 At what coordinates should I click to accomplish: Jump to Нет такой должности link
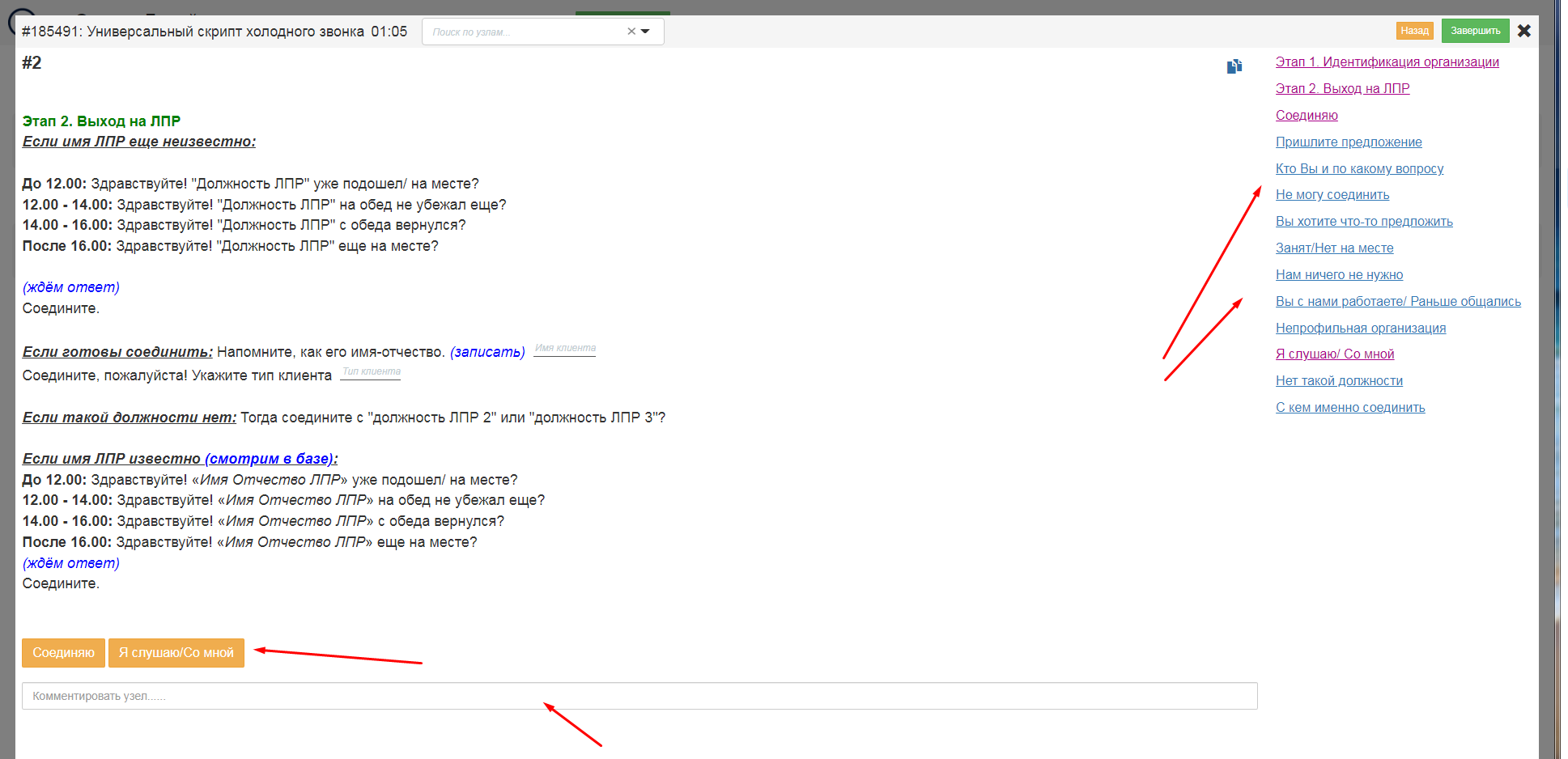(x=1340, y=381)
